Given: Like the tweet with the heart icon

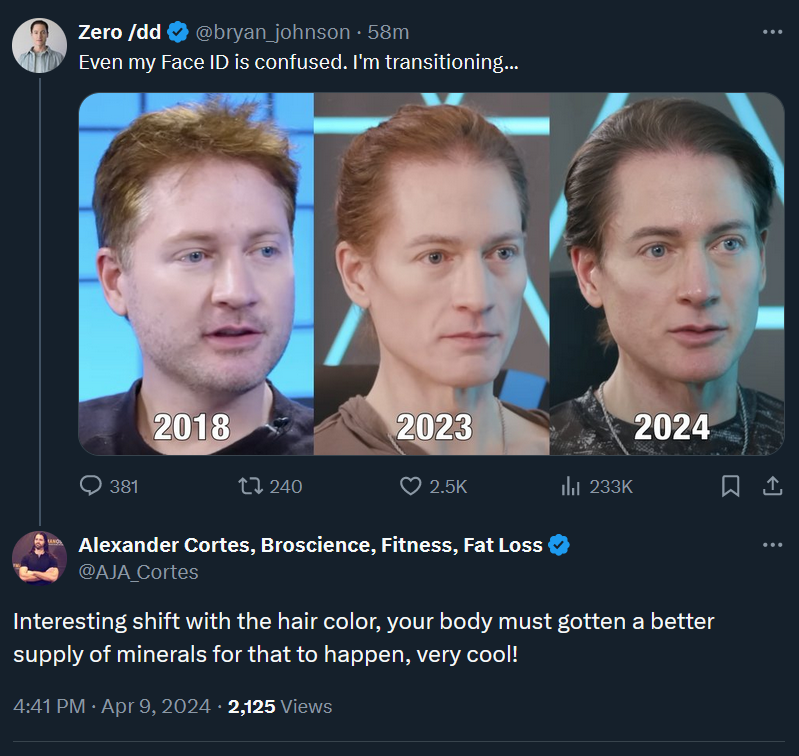Looking at the screenshot, I should click(410, 486).
